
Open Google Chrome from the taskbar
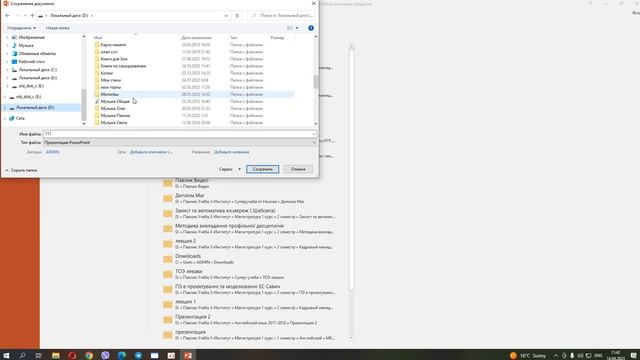click(x=89, y=355)
